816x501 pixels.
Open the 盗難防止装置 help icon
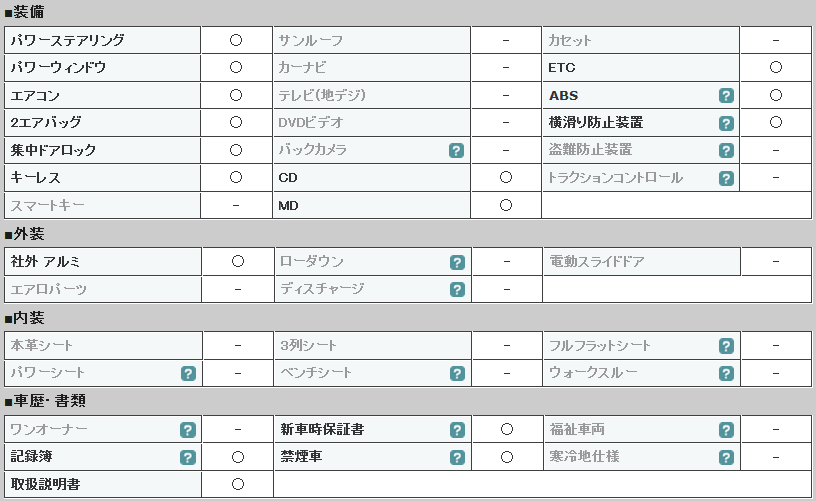[x=726, y=151]
